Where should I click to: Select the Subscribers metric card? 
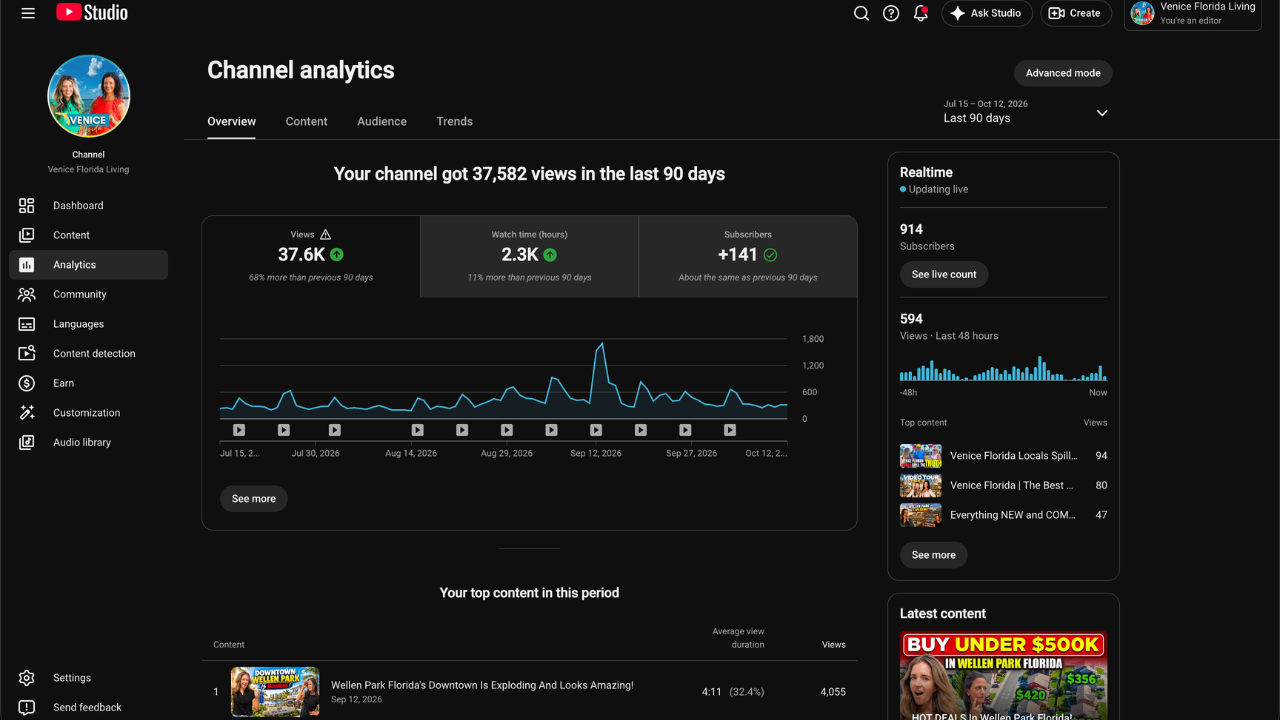coord(748,256)
